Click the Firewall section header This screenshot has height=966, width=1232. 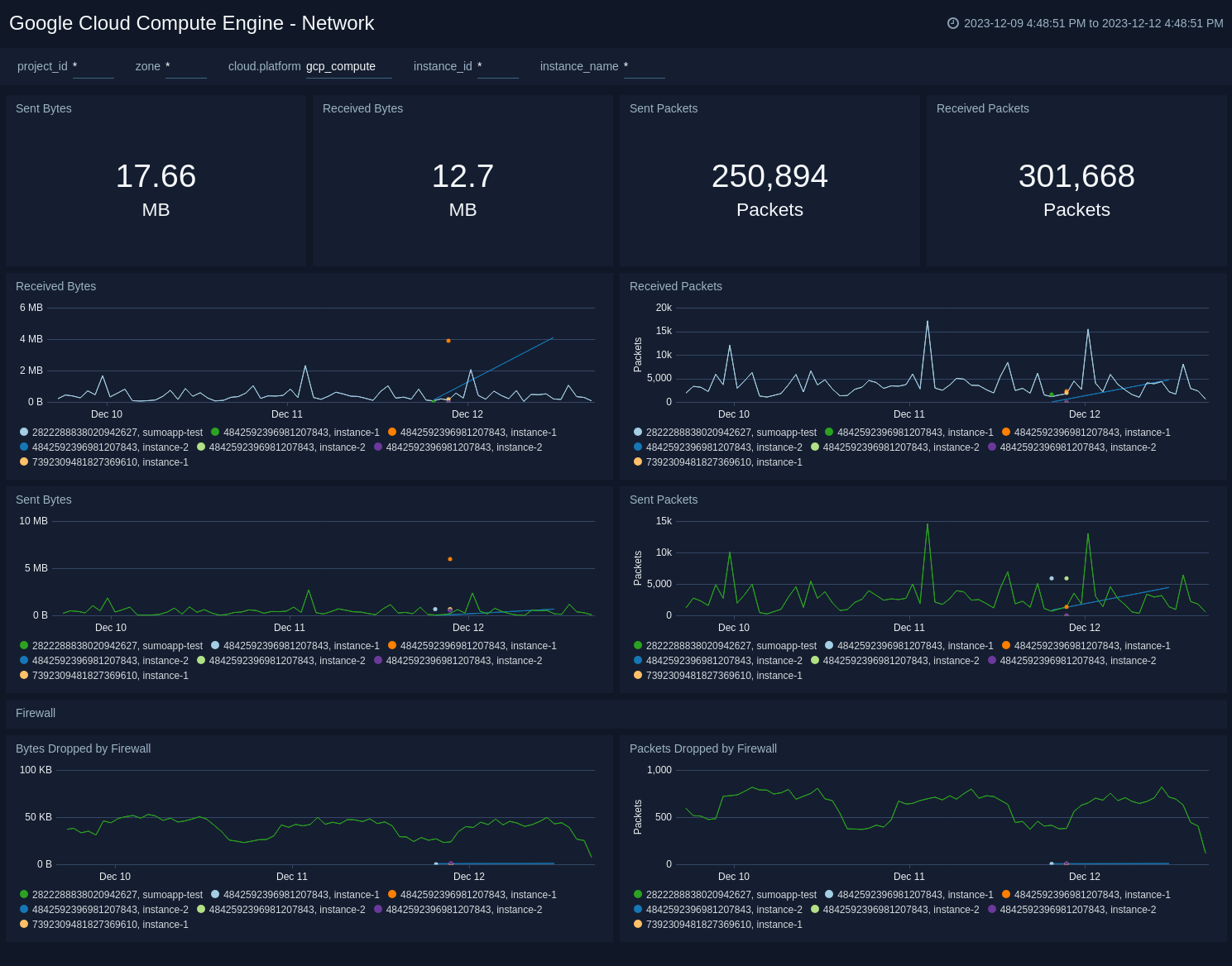(36, 713)
